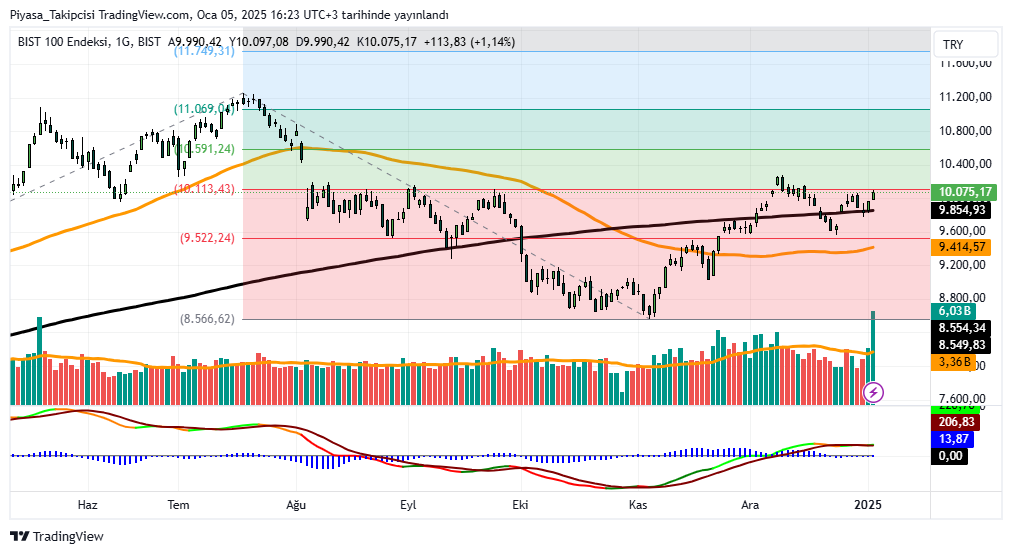This screenshot has width=1012, height=554.
Task: Click the Kas month on time axis
Action: coord(638,505)
